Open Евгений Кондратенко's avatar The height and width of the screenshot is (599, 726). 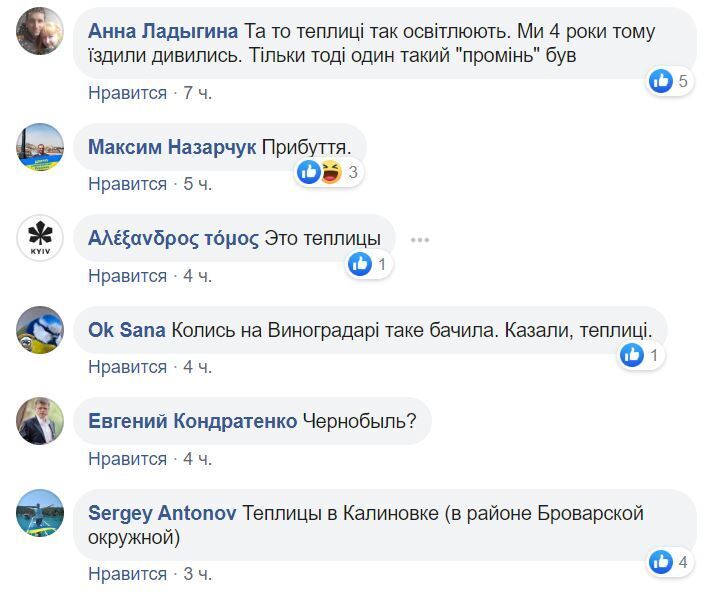coord(40,421)
